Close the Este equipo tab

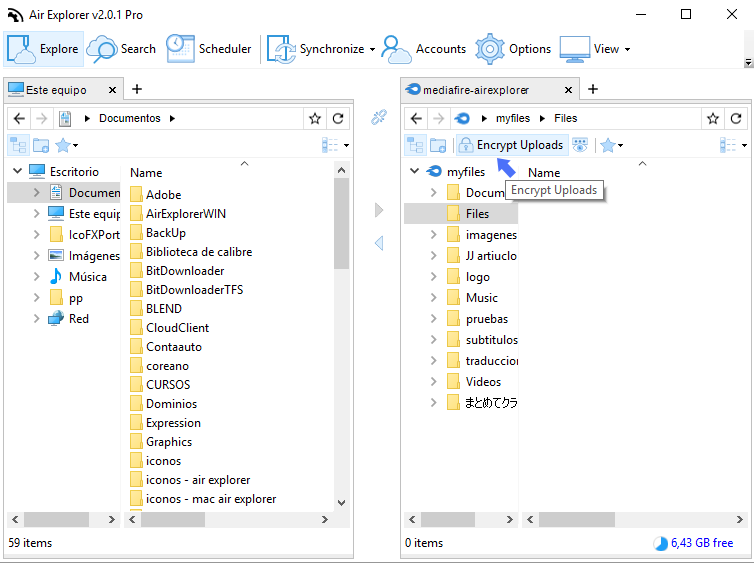click(112, 90)
